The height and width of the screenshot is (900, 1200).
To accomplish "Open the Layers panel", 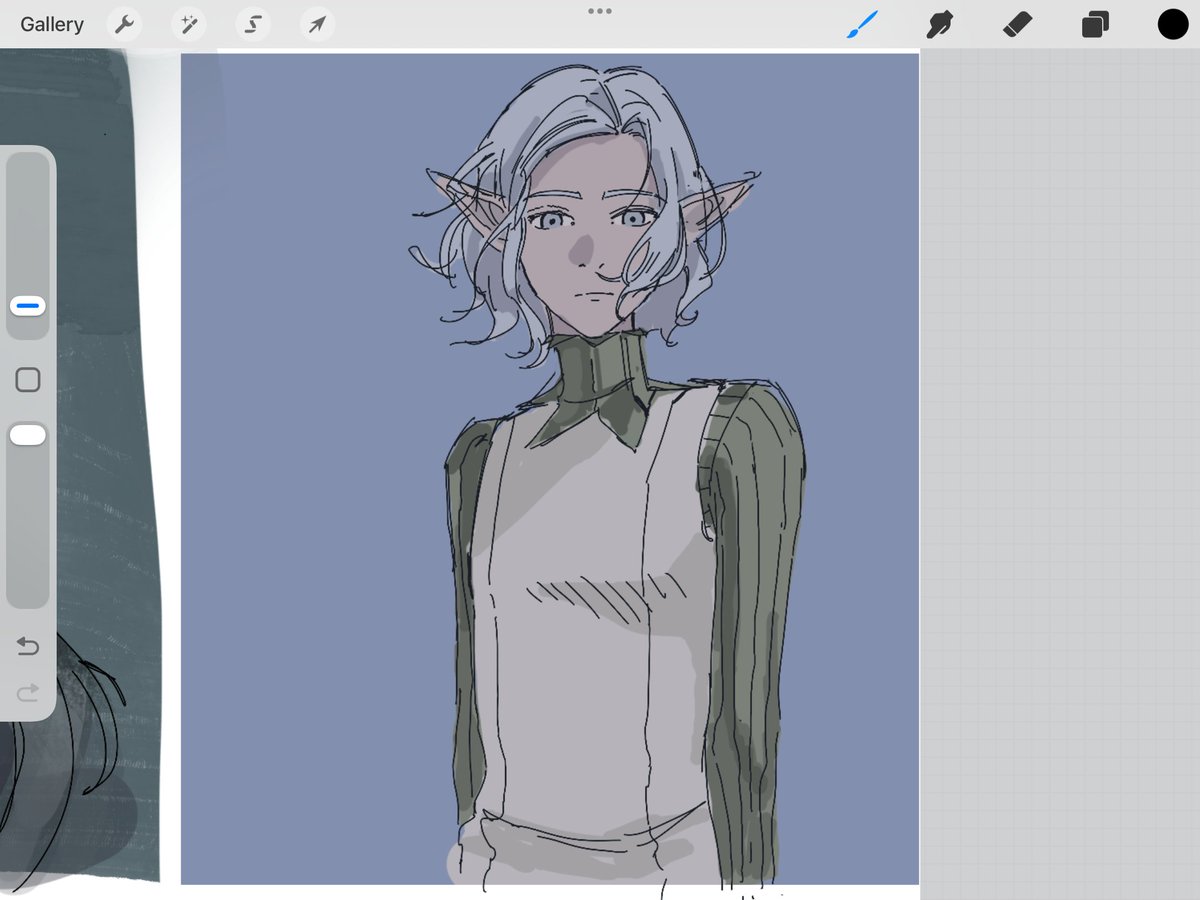I will point(1095,24).
